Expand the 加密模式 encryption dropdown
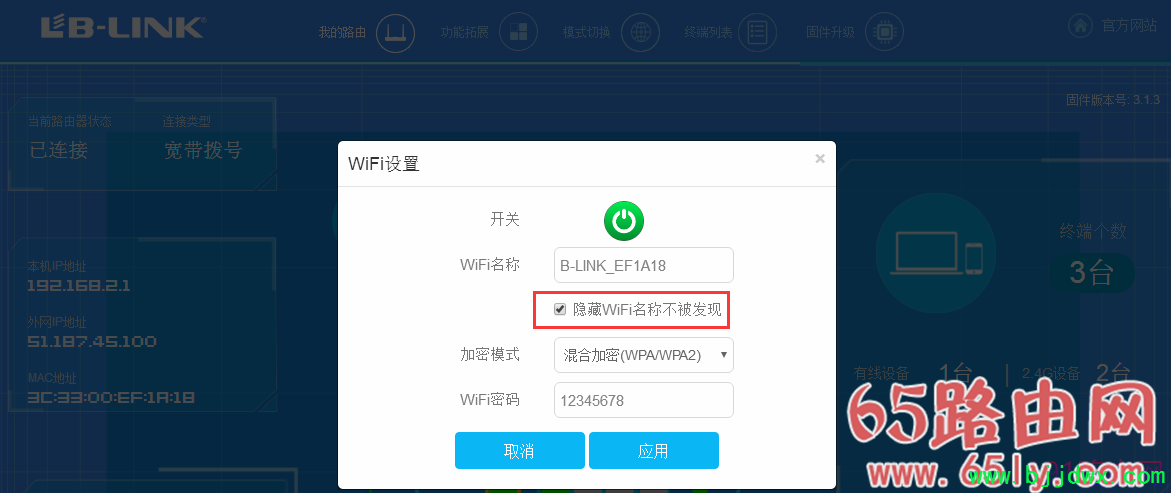This screenshot has height=493, width=1171. 644,356
